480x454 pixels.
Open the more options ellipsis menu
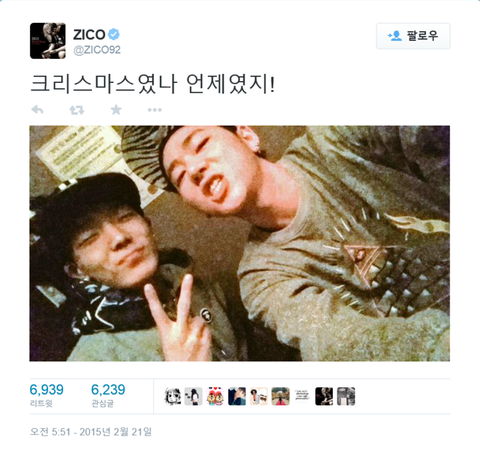pyautogui.click(x=155, y=110)
